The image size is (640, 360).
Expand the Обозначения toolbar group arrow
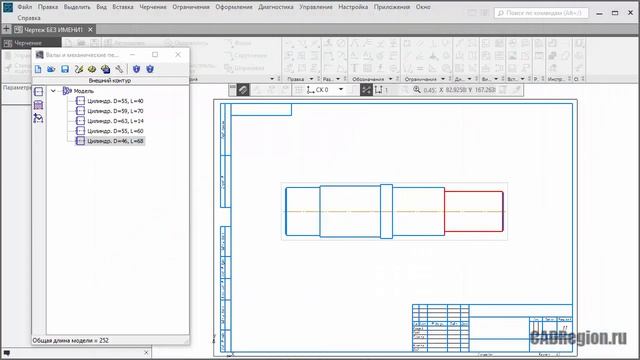tap(390, 79)
